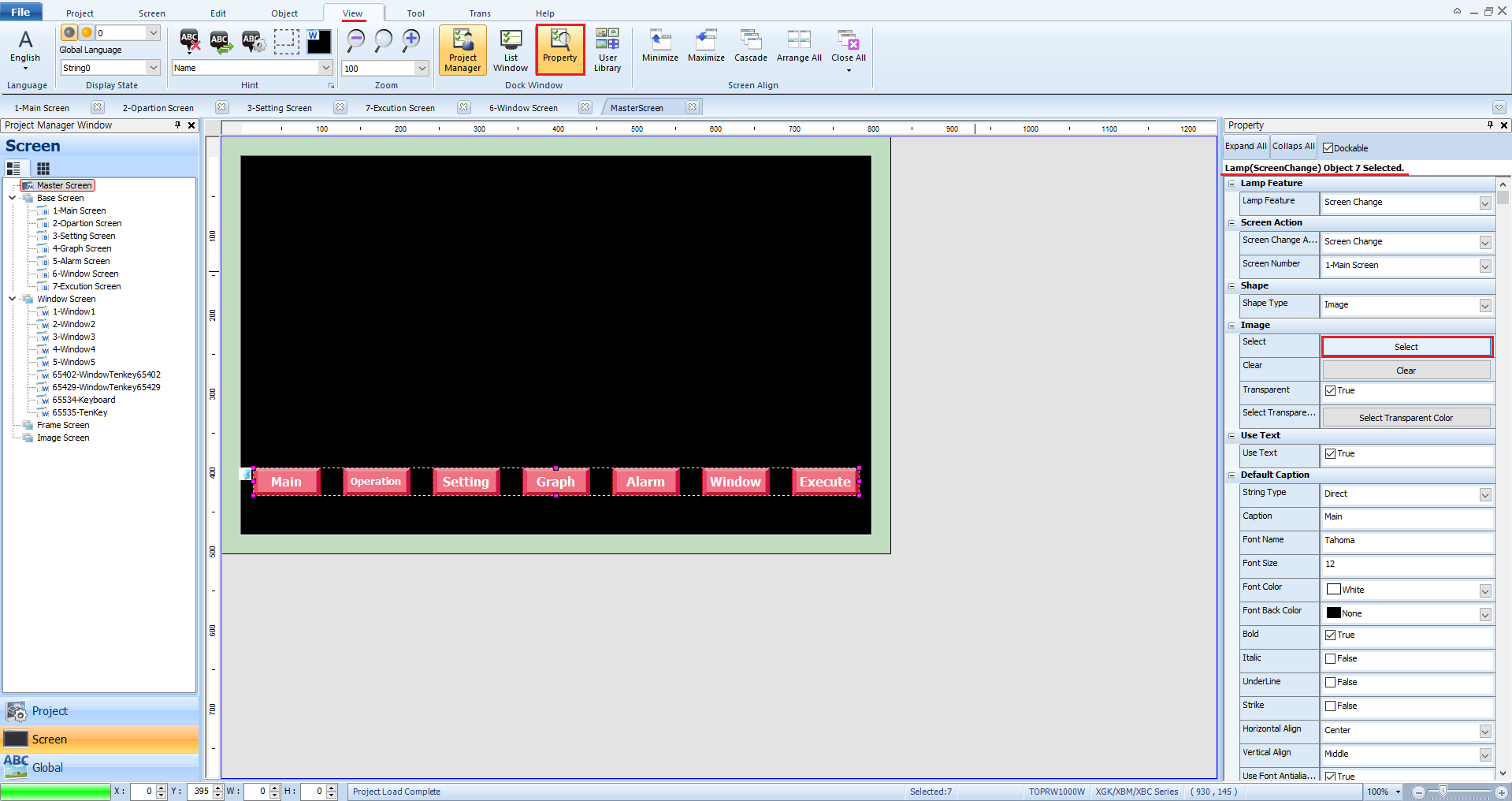Switch to the 6-Window Screen tab
This screenshot has width=1512, height=801.
pos(523,108)
